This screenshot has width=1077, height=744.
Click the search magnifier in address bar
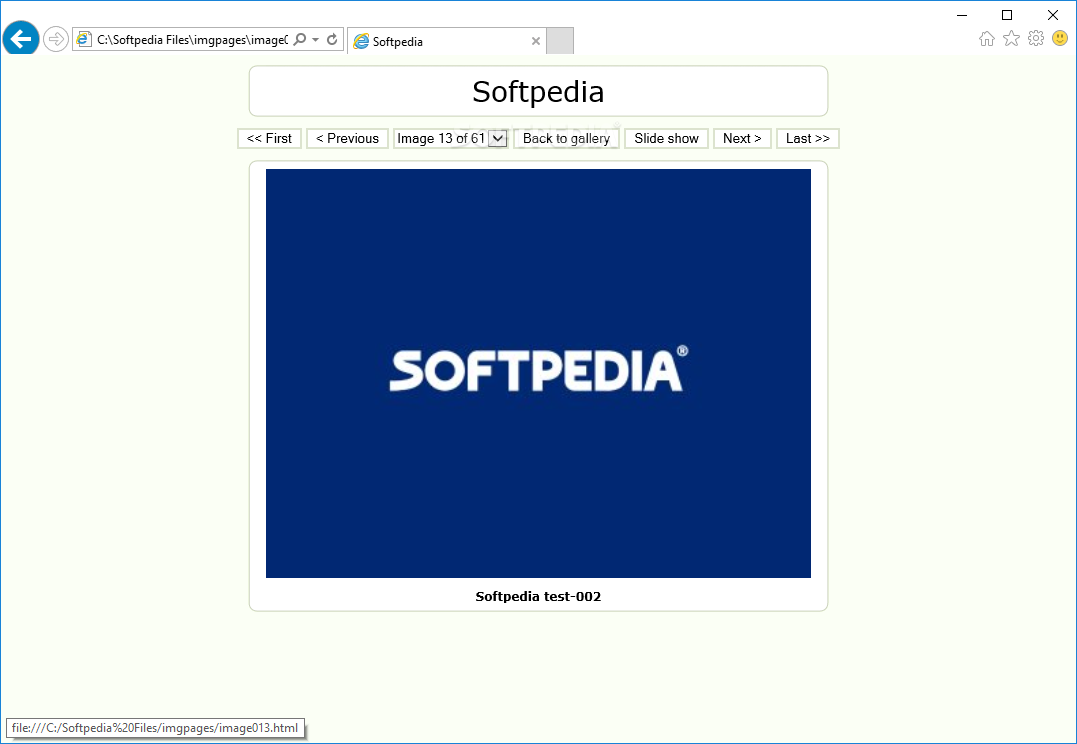tap(299, 40)
